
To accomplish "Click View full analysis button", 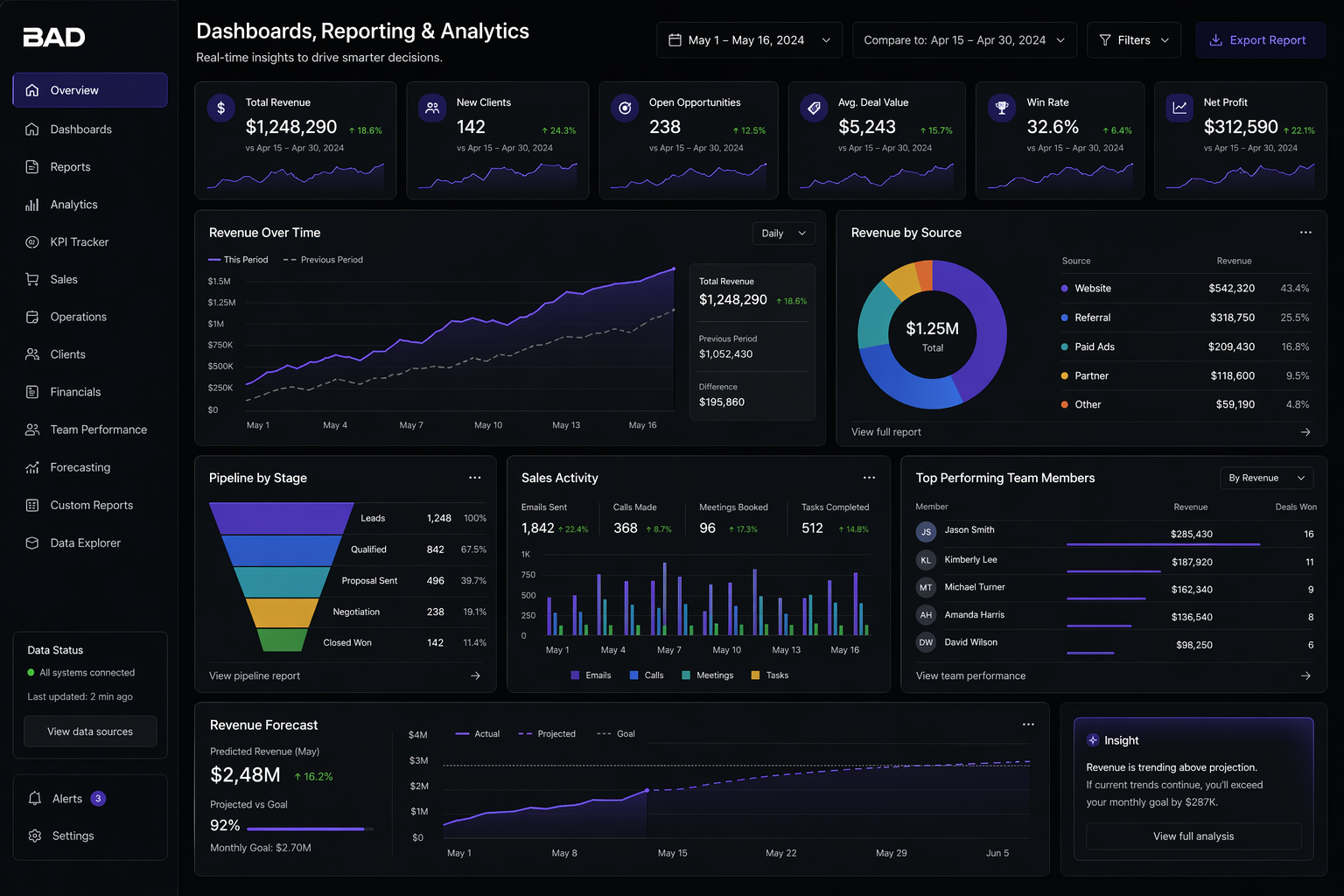I will pos(1193,836).
